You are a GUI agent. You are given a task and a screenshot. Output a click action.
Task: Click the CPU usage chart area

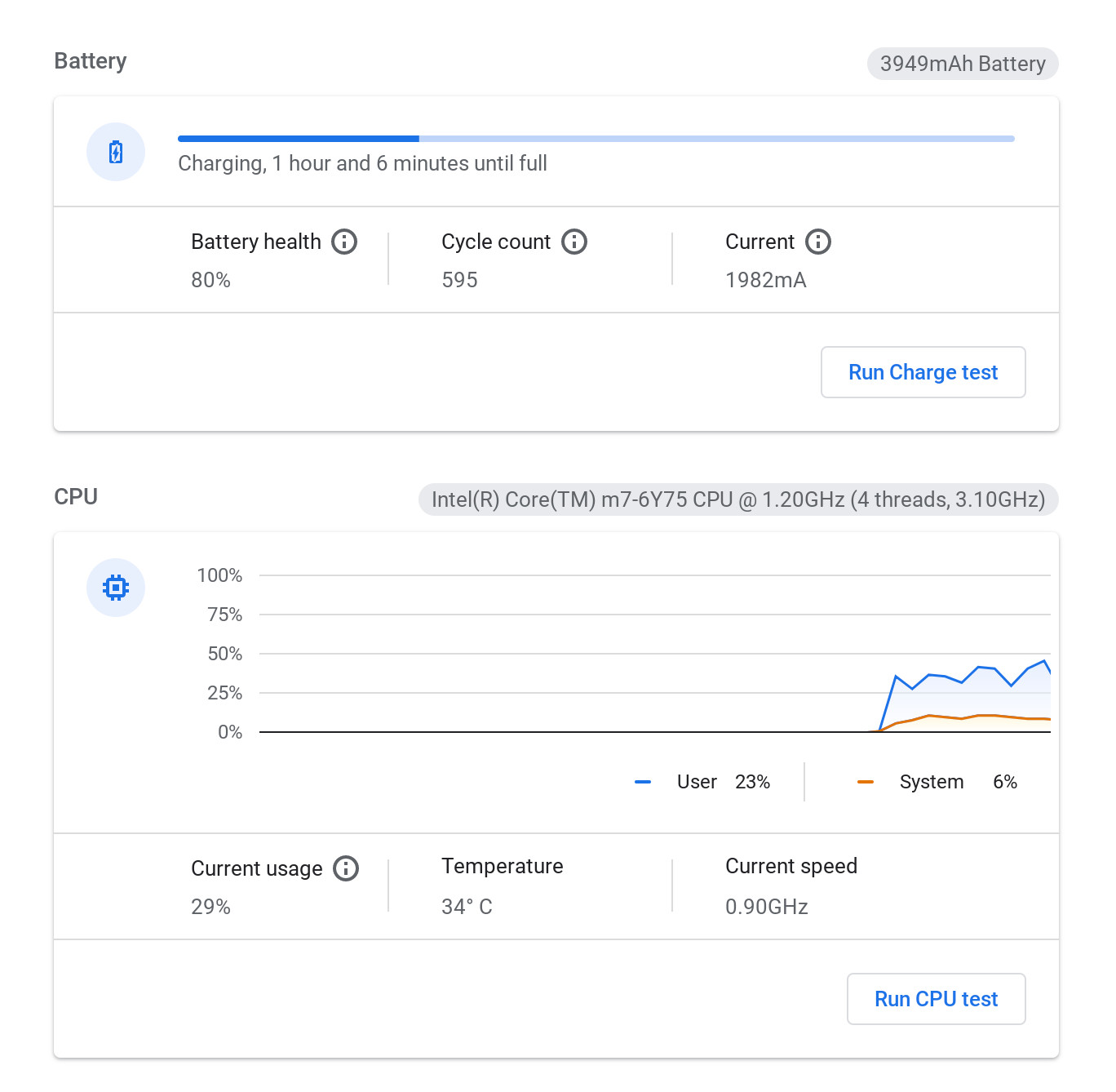click(655, 654)
